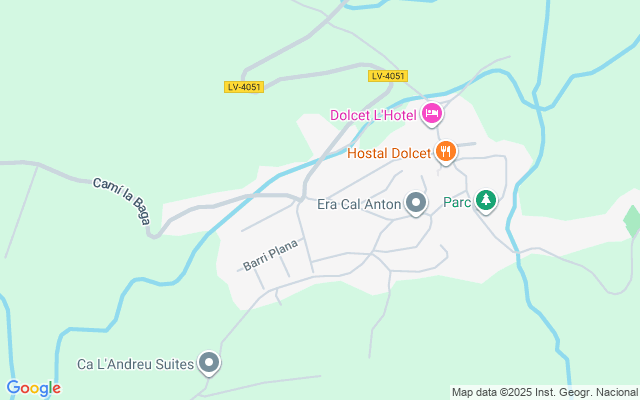Select the Hostal Dolcet text label
This screenshot has width=640, height=400.
[x=389, y=153]
